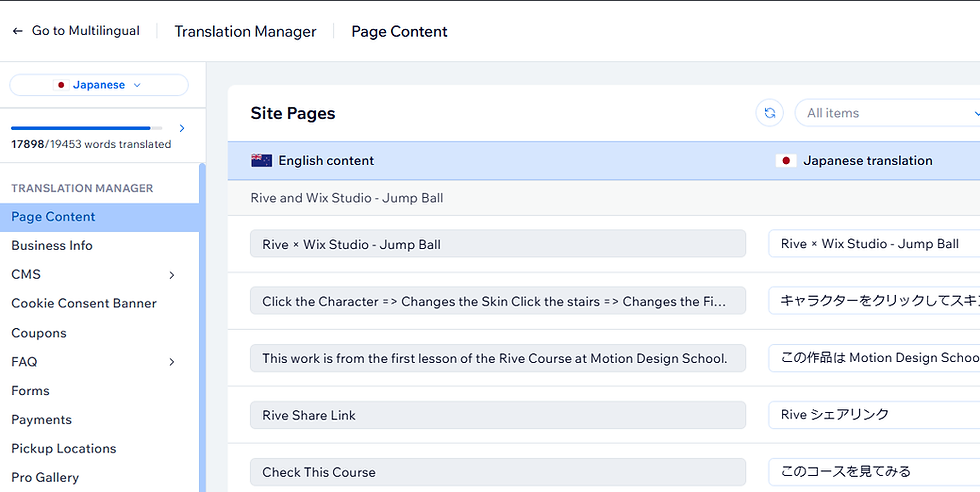
Task: Click the Japan flag in the language selector
Action: coord(61,85)
